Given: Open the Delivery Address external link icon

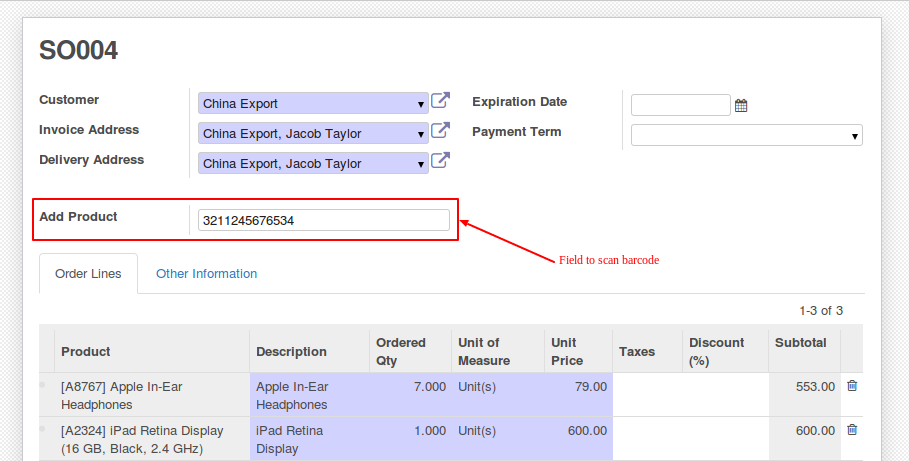Looking at the screenshot, I should click(x=441, y=161).
